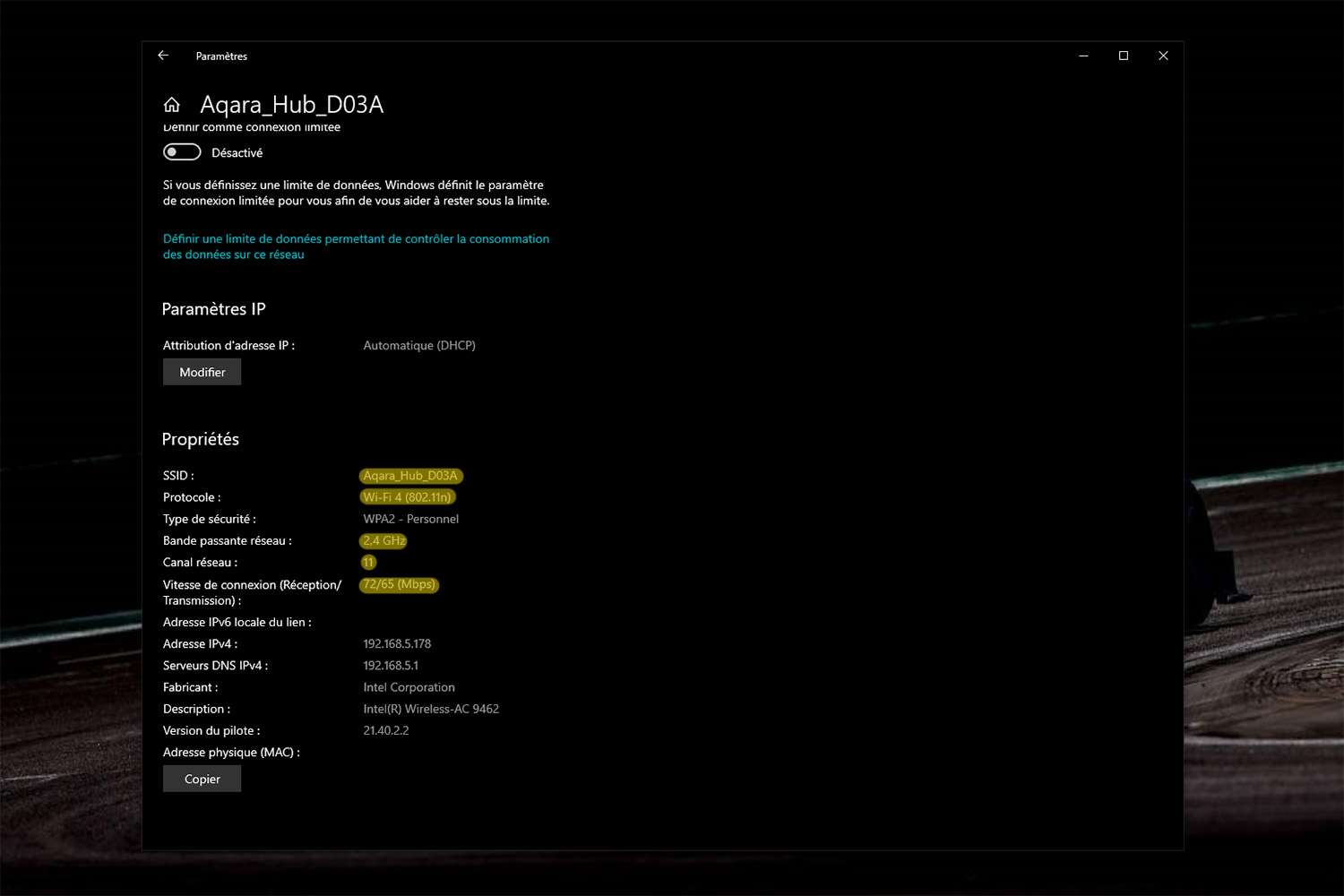This screenshot has width=1344, height=896.
Task: Click the Attribution d'adresse IP label
Action: [x=228, y=345]
